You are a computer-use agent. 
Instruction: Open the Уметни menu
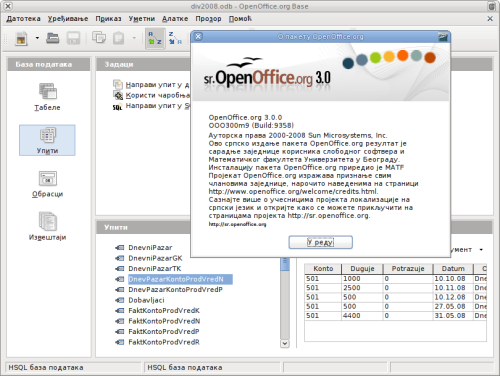click(x=142, y=19)
